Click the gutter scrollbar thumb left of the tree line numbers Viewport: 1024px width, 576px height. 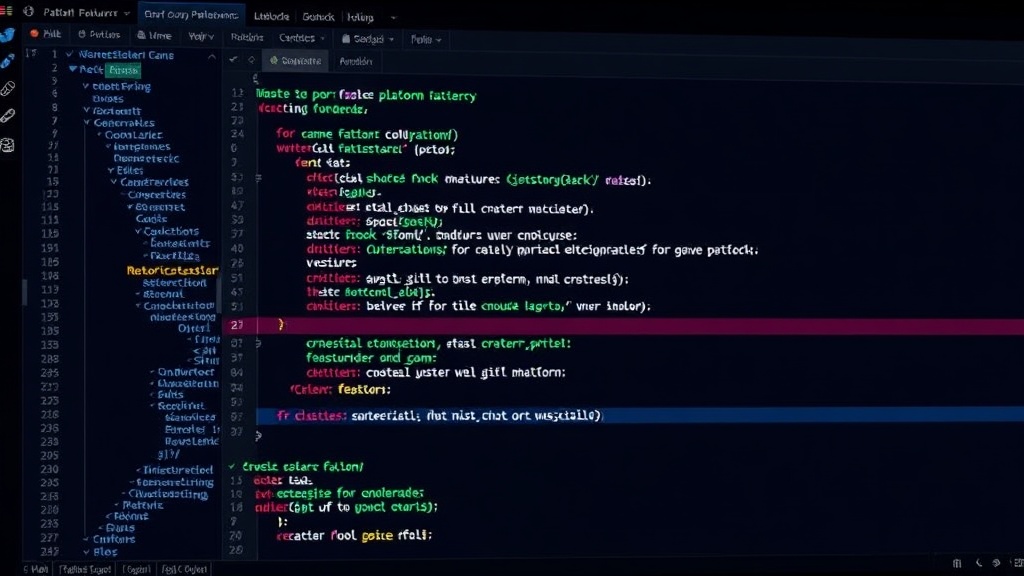point(25,293)
